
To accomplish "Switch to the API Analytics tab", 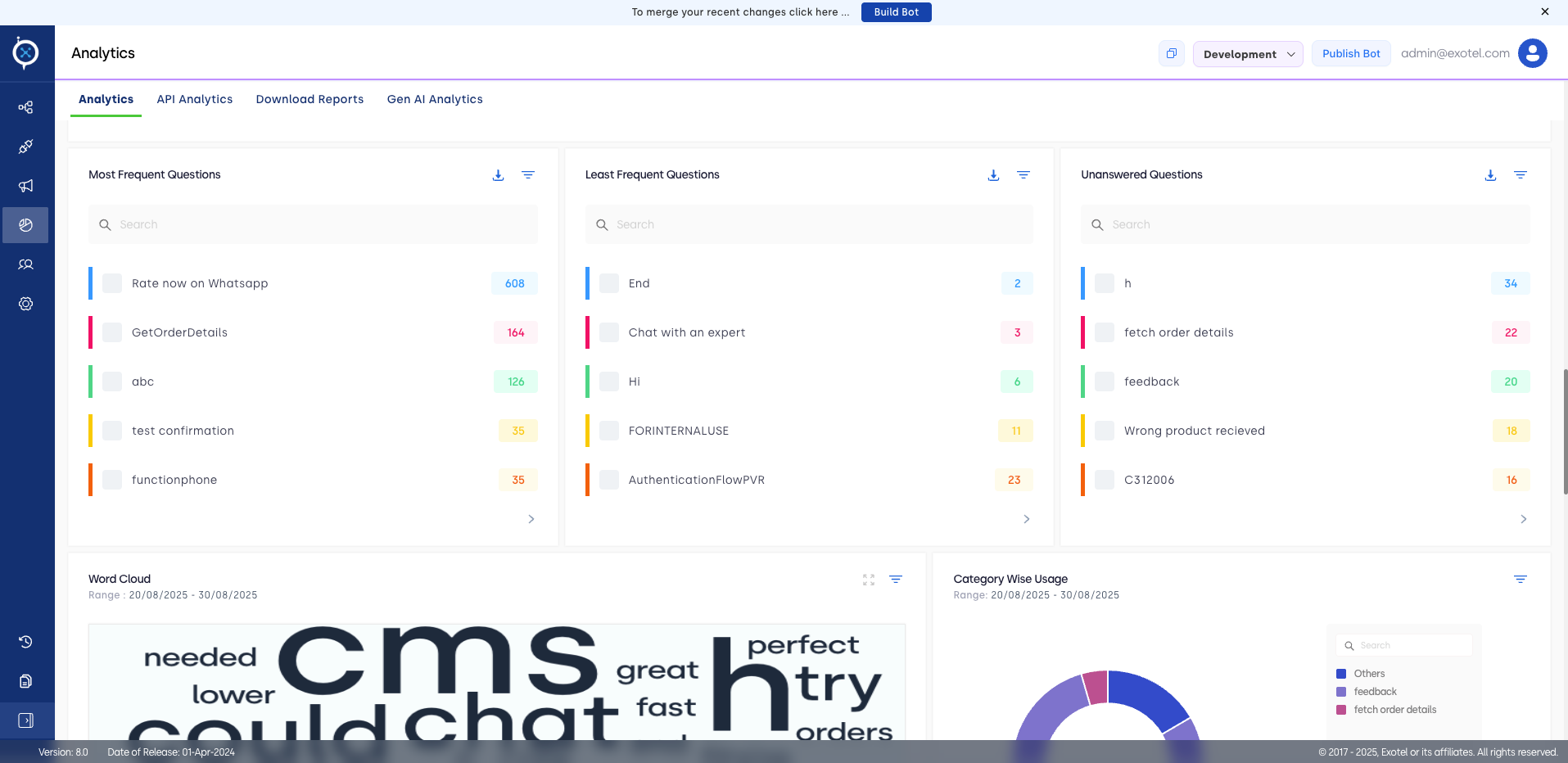I will 195,99.
